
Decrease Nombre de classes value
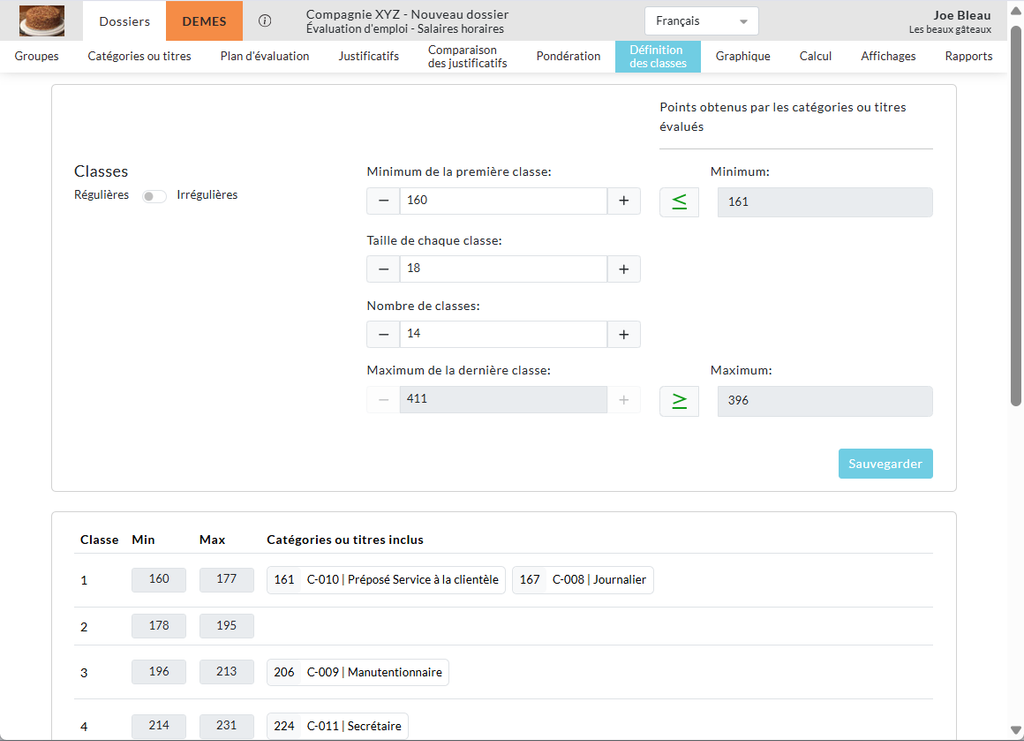[x=383, y=334]
